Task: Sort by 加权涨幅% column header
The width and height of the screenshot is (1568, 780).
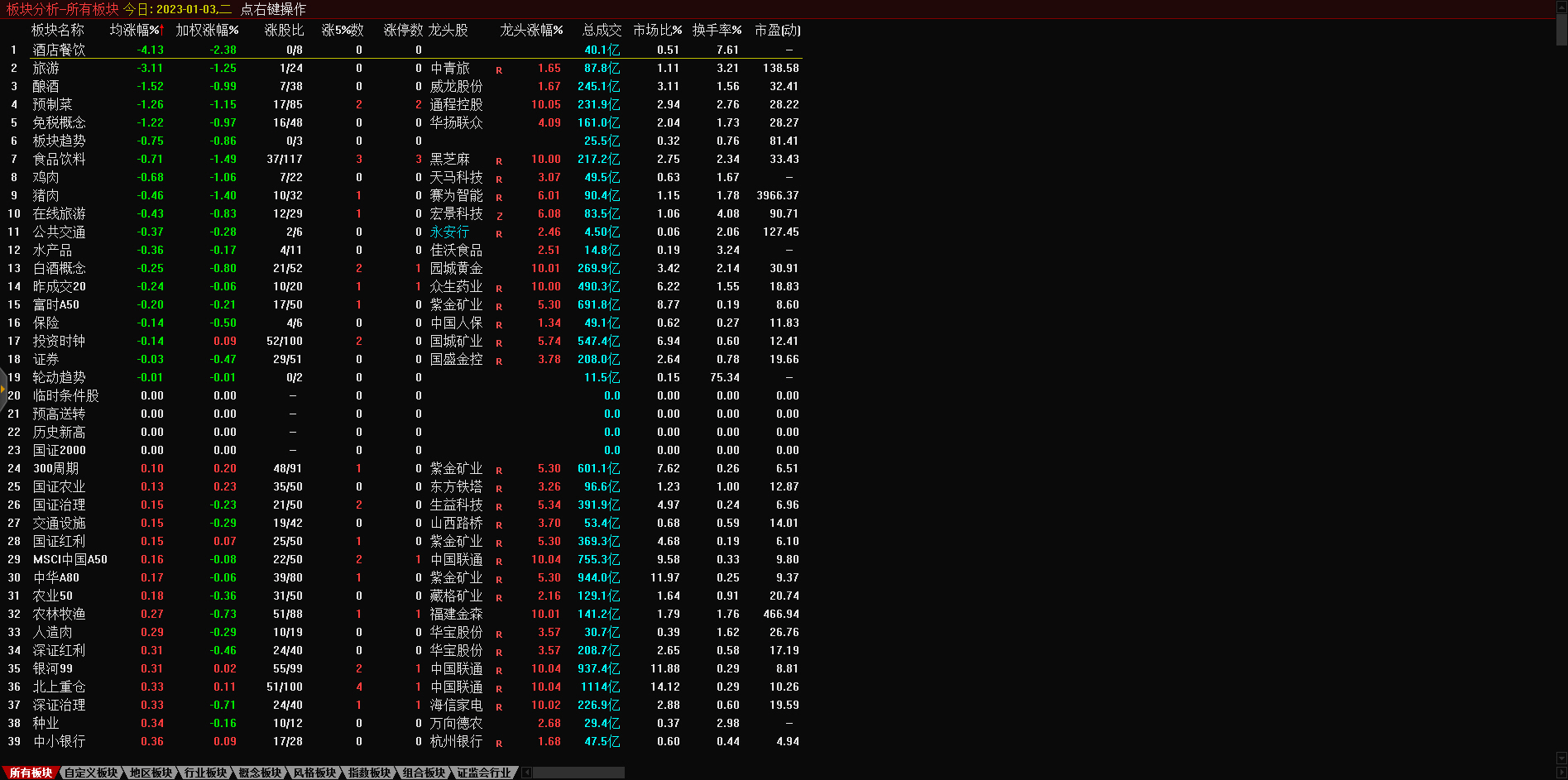Action: pos(207,30)
